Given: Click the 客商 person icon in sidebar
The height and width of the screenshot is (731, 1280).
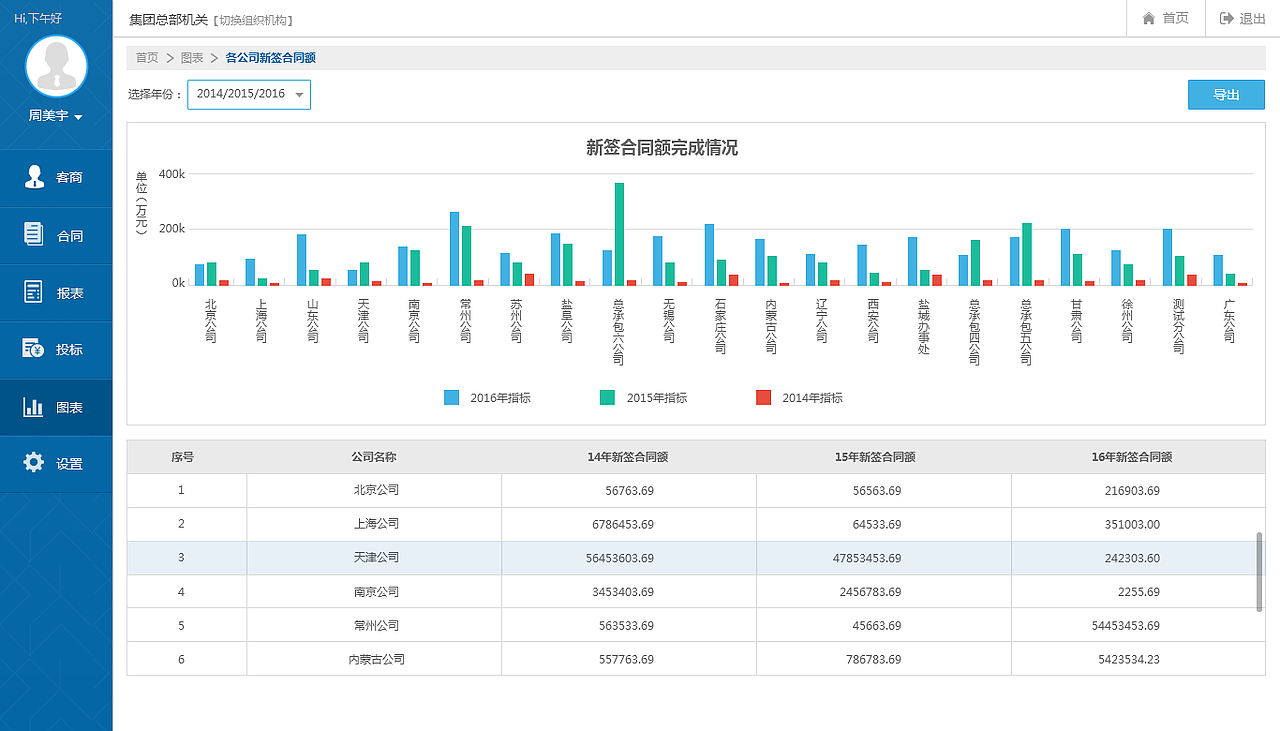Looking at the screenshot, I should [34, 177].
